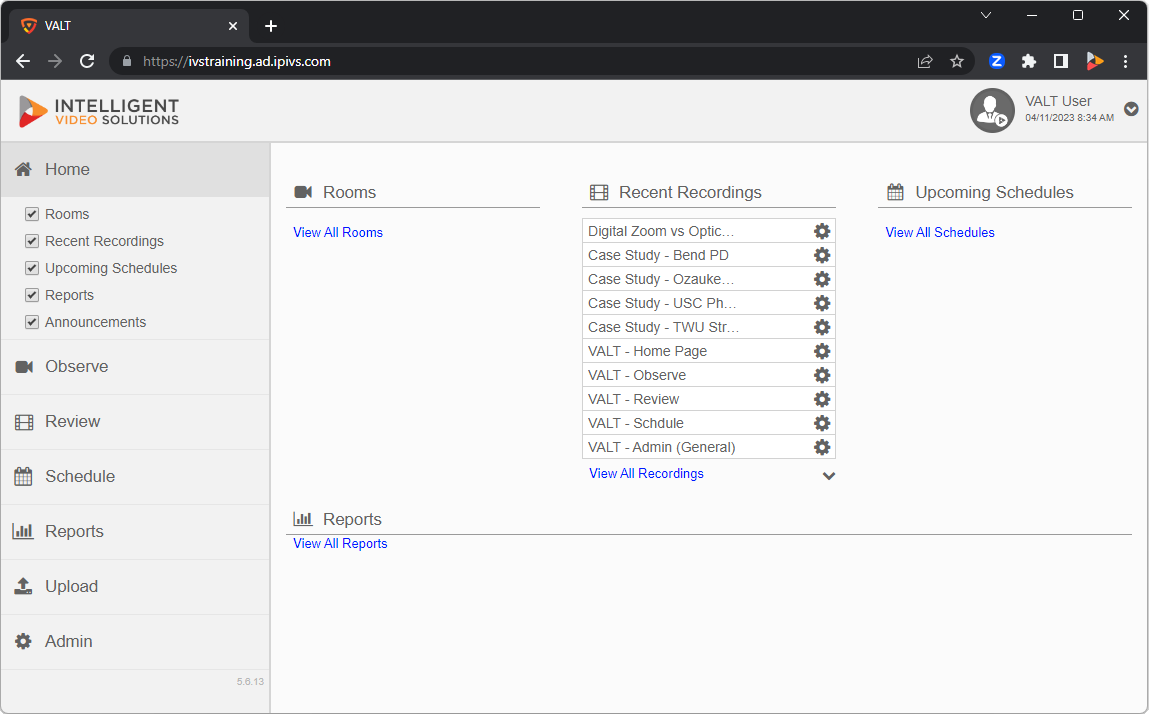Click the Intelligent Video Solutions logo
Image resolution: width=1149 pixels, height=714 pixels.
[x=98, y=111]
